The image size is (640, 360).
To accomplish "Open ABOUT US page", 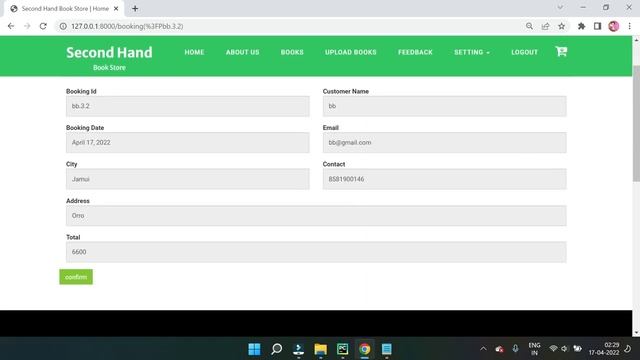I will (242, 52).
